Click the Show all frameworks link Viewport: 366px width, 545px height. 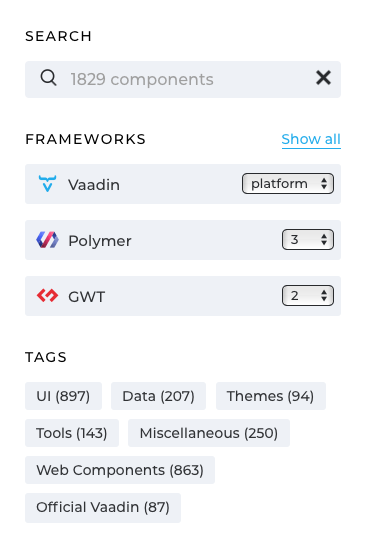tap(311, 139)
